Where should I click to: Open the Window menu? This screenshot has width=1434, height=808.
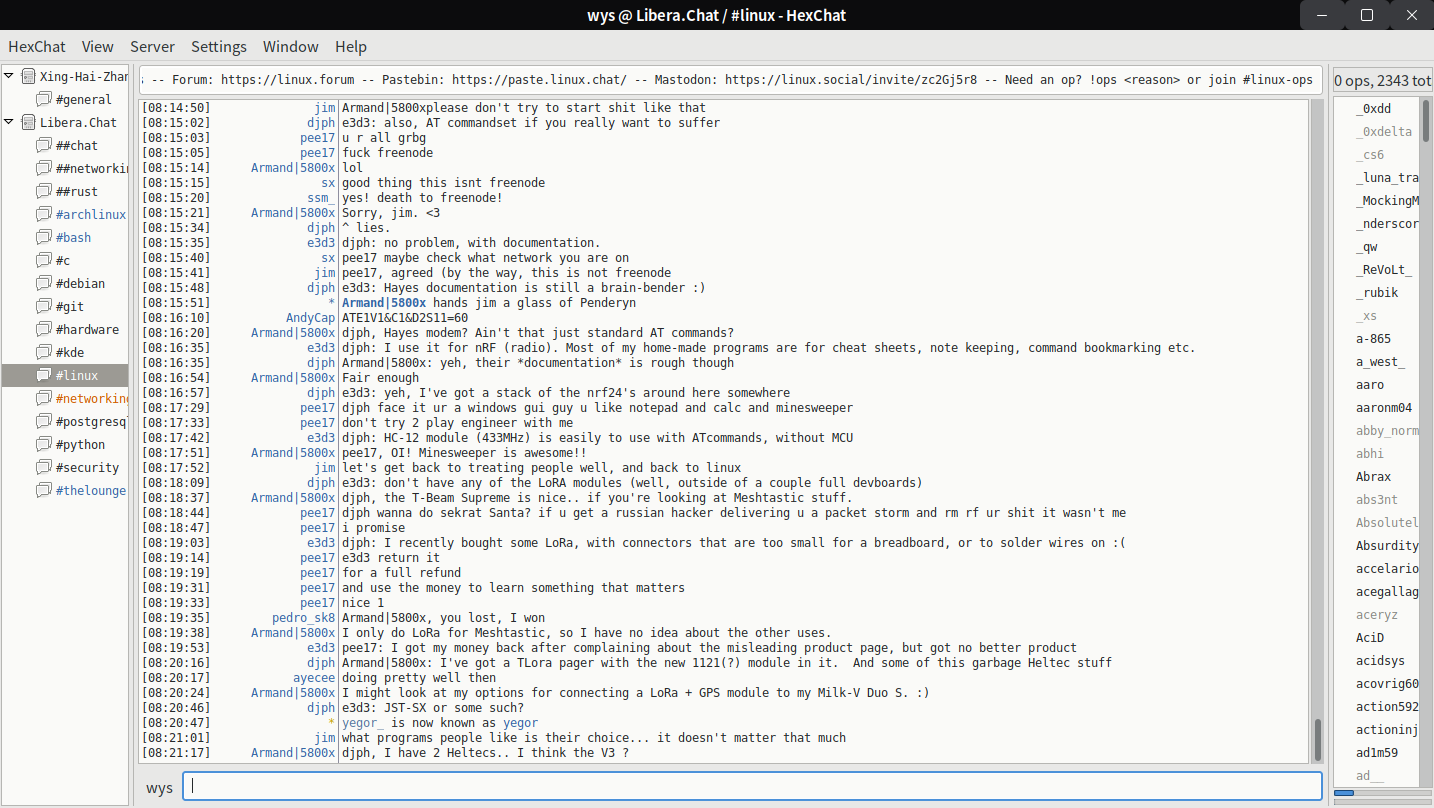[x=291, y=46]
